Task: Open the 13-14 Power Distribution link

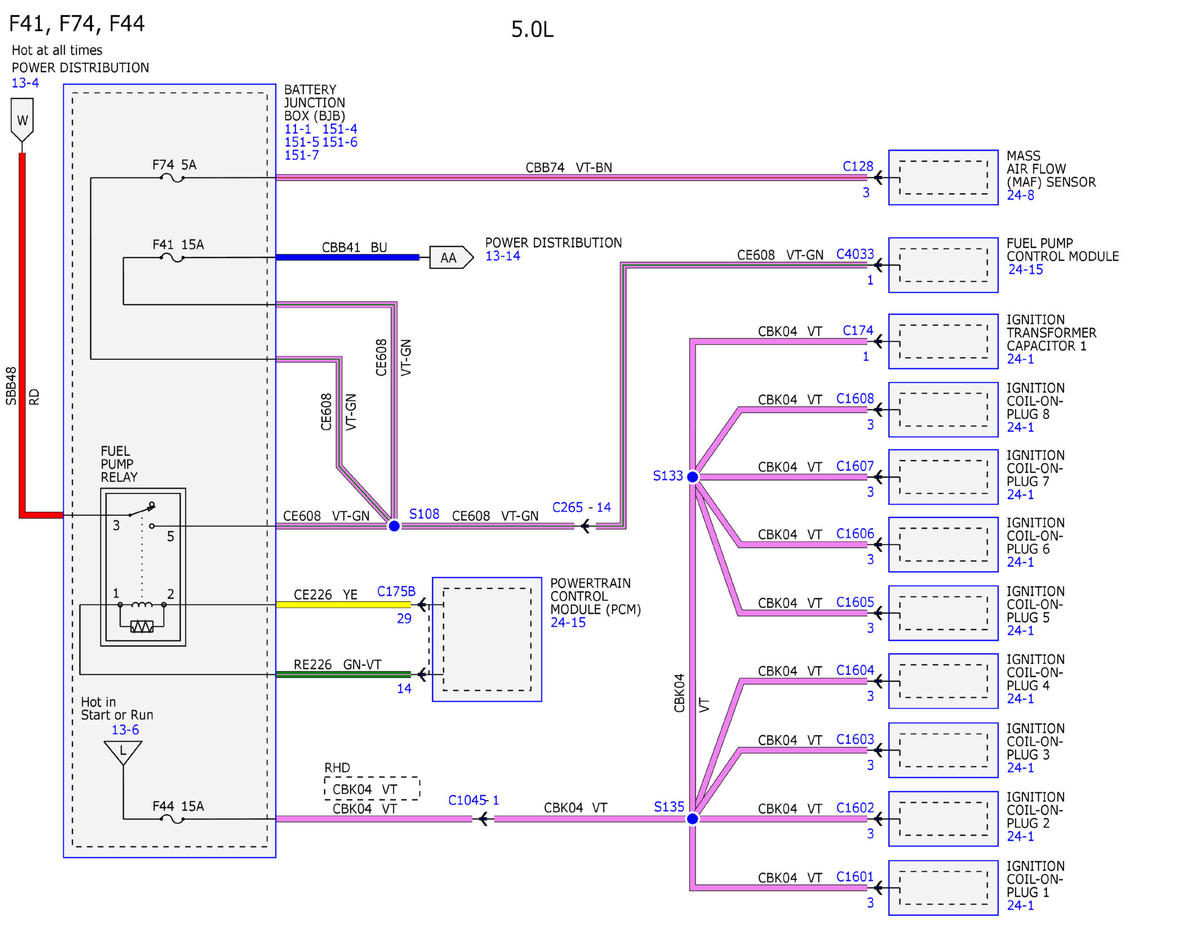Action: 504,257
